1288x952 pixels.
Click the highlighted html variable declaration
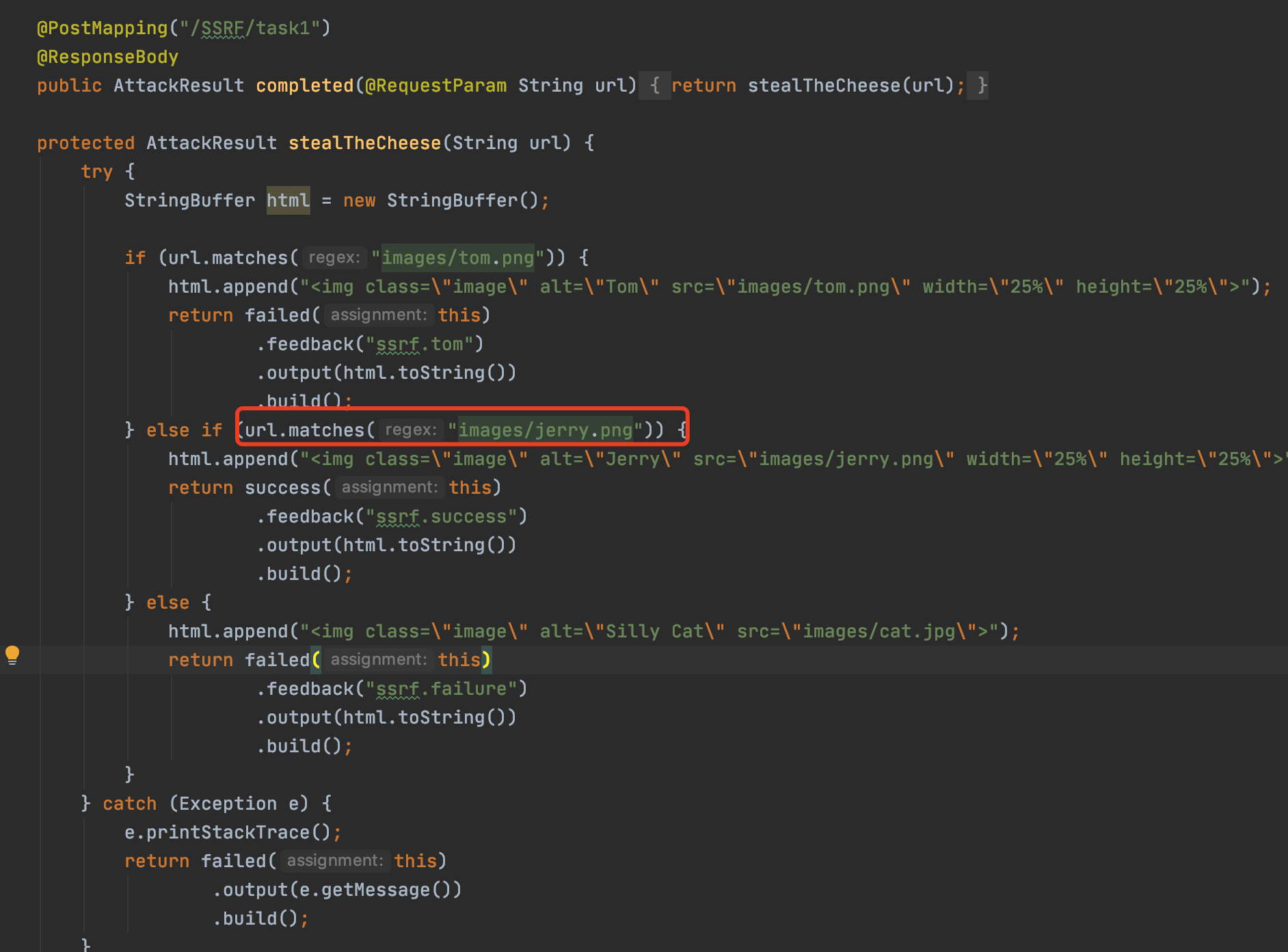pos(288,200)
